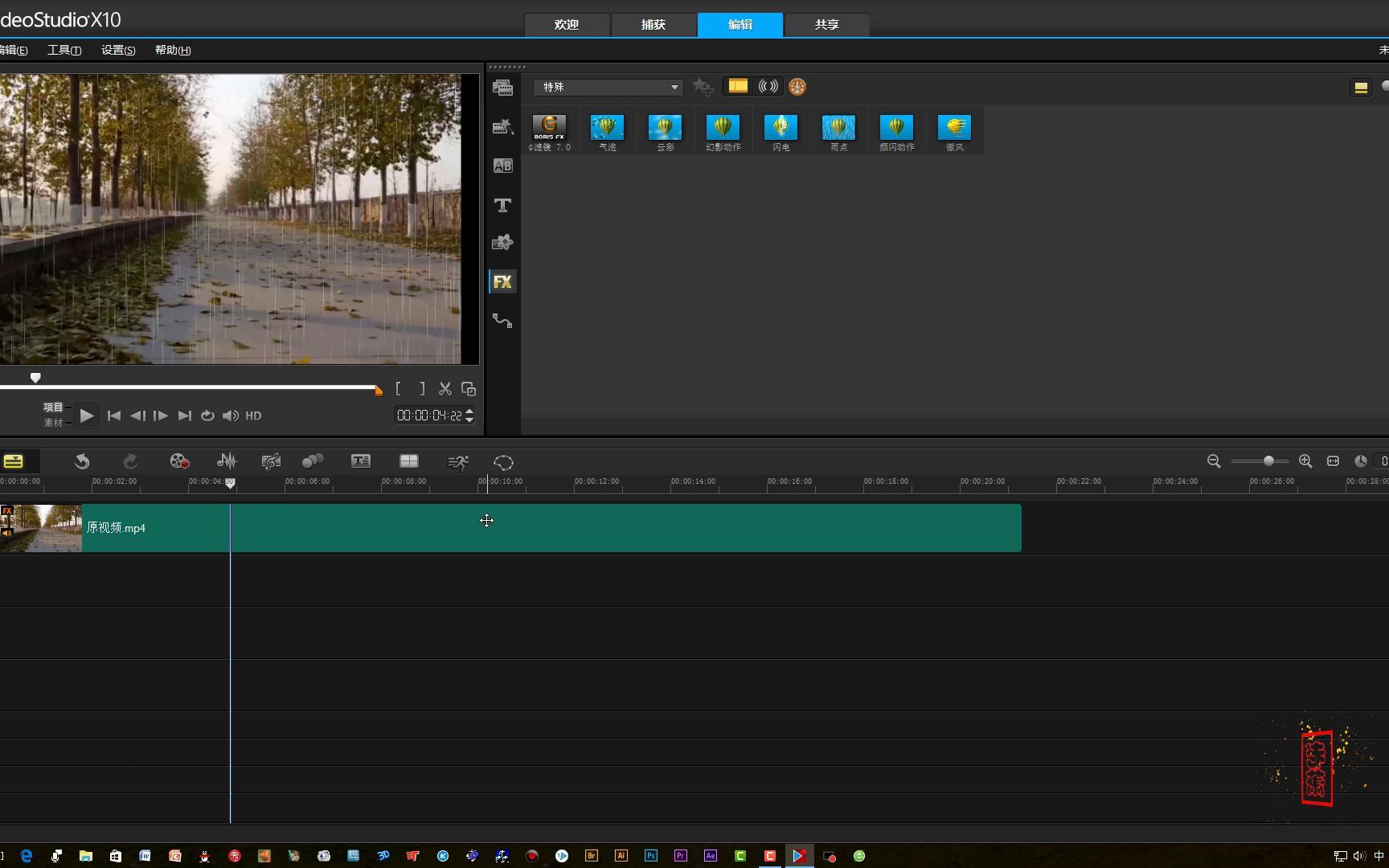Select the 闪电 lightning filter
The image size is (1389, 868).
coord(781,133)
